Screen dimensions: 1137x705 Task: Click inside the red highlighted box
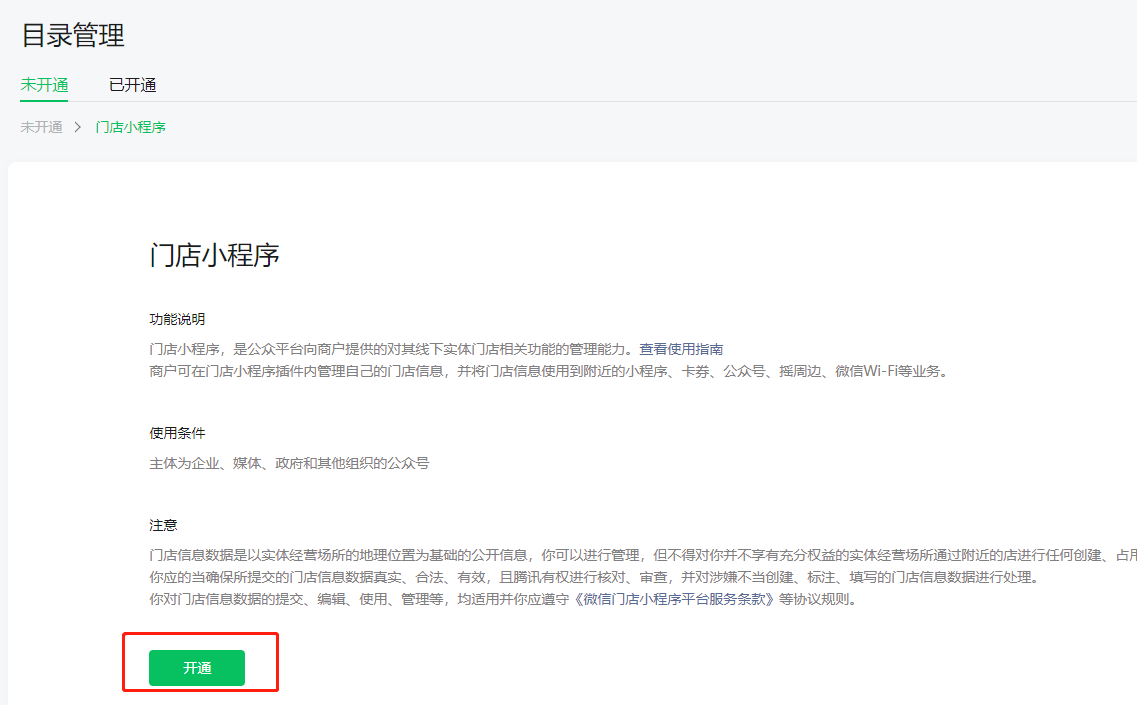pyautogui.click(x=200, y=662)
